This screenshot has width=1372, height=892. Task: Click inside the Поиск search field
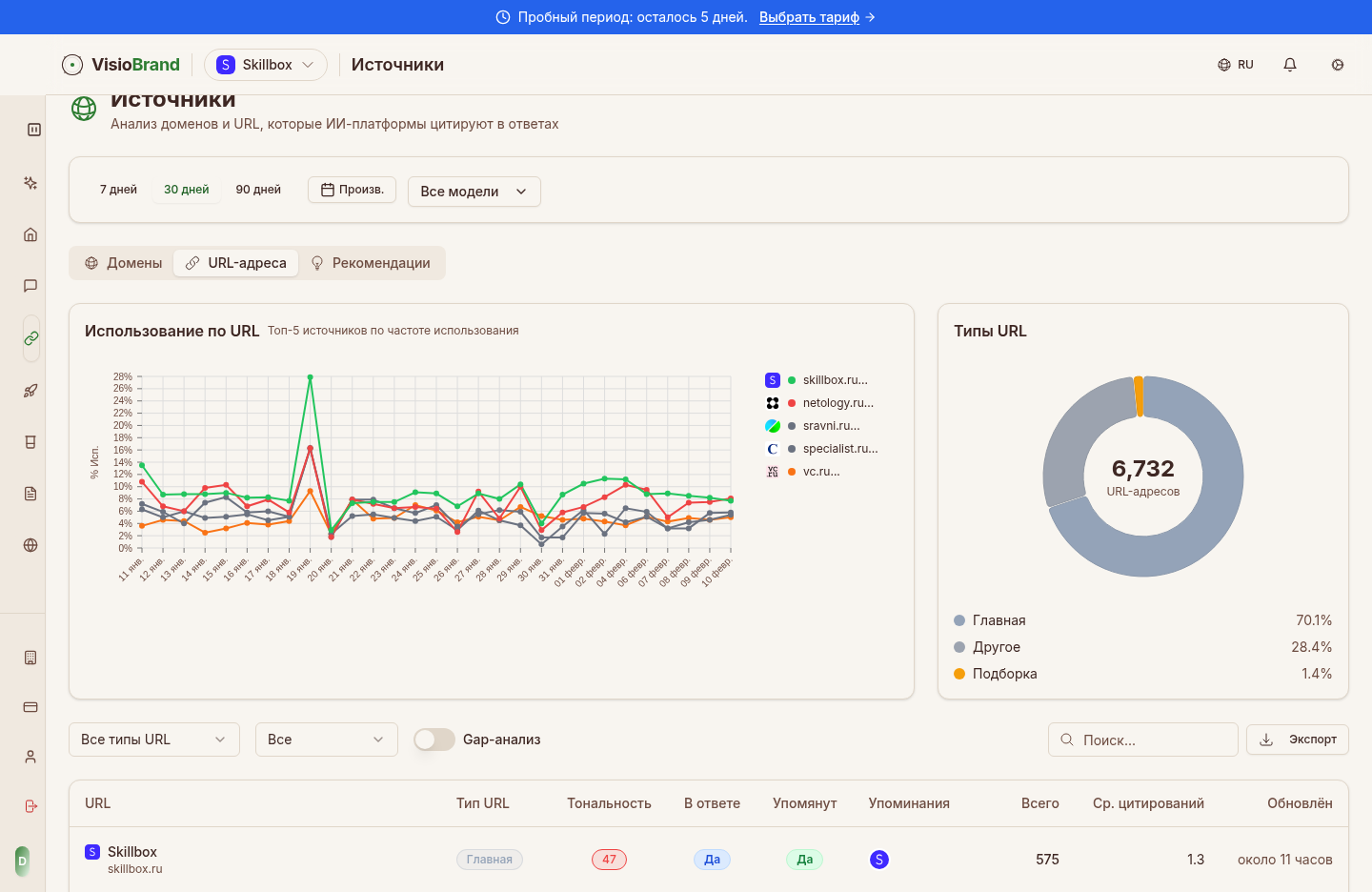[x=1142, y=739]
